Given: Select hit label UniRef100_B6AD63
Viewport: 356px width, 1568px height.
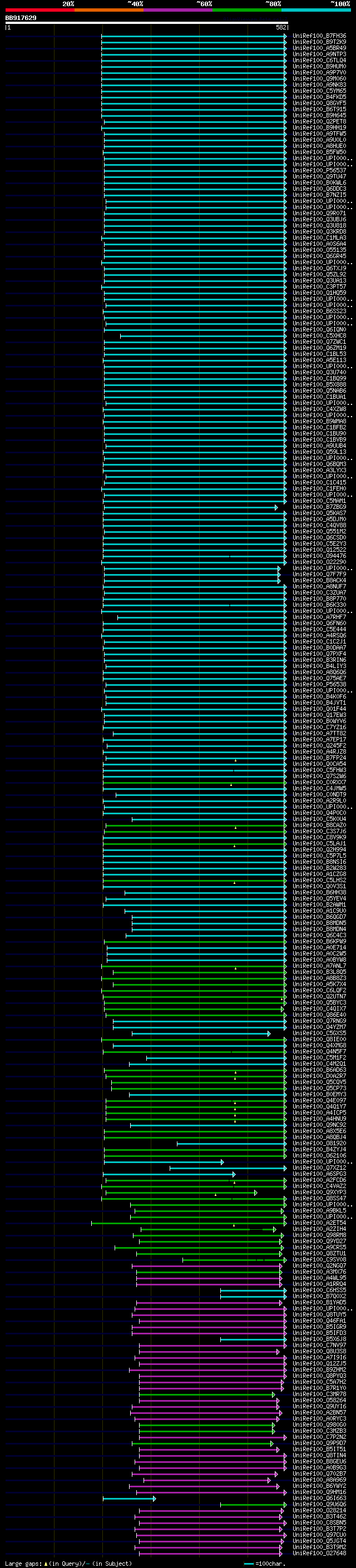Looking at the screenshot, I should [319, 1070].
